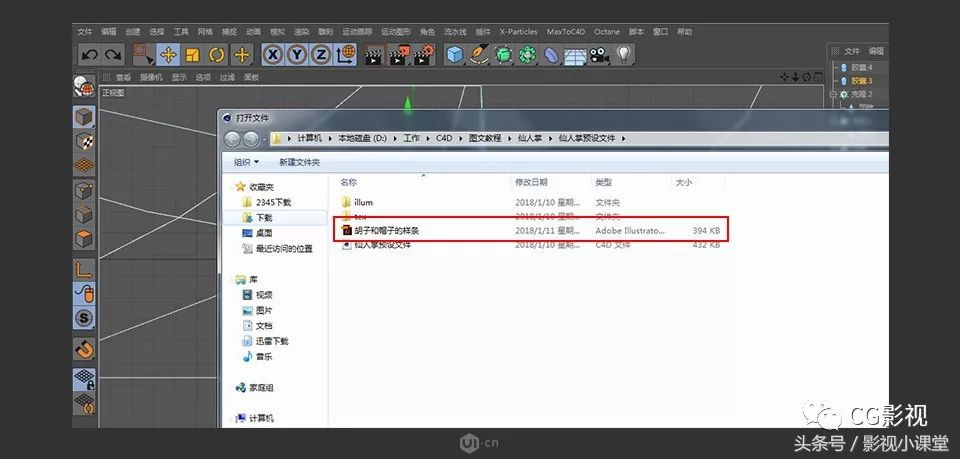Enable Axis mode L-shaped icon
Viewport: 960px width, 459px height.
coord(84,269)
